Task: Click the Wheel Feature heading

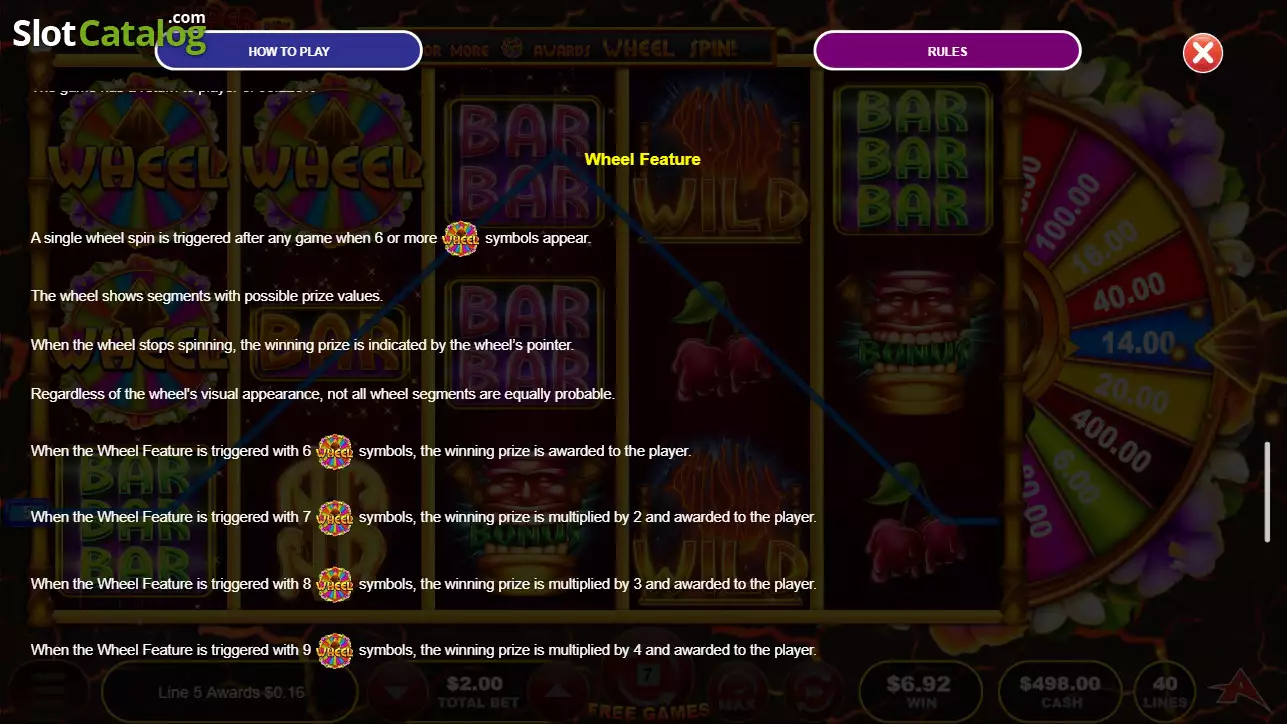Action: coord(643,159)
